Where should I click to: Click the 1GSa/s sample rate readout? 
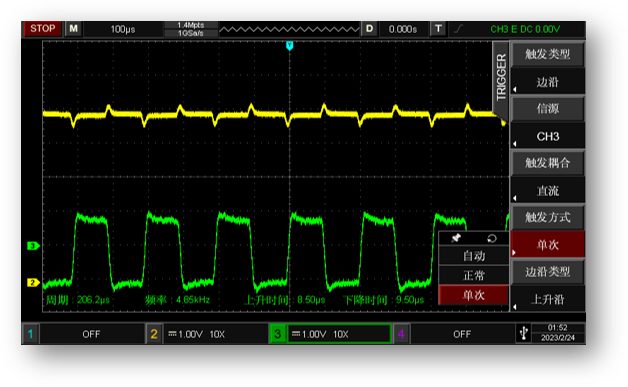click(x=191, y=33)
